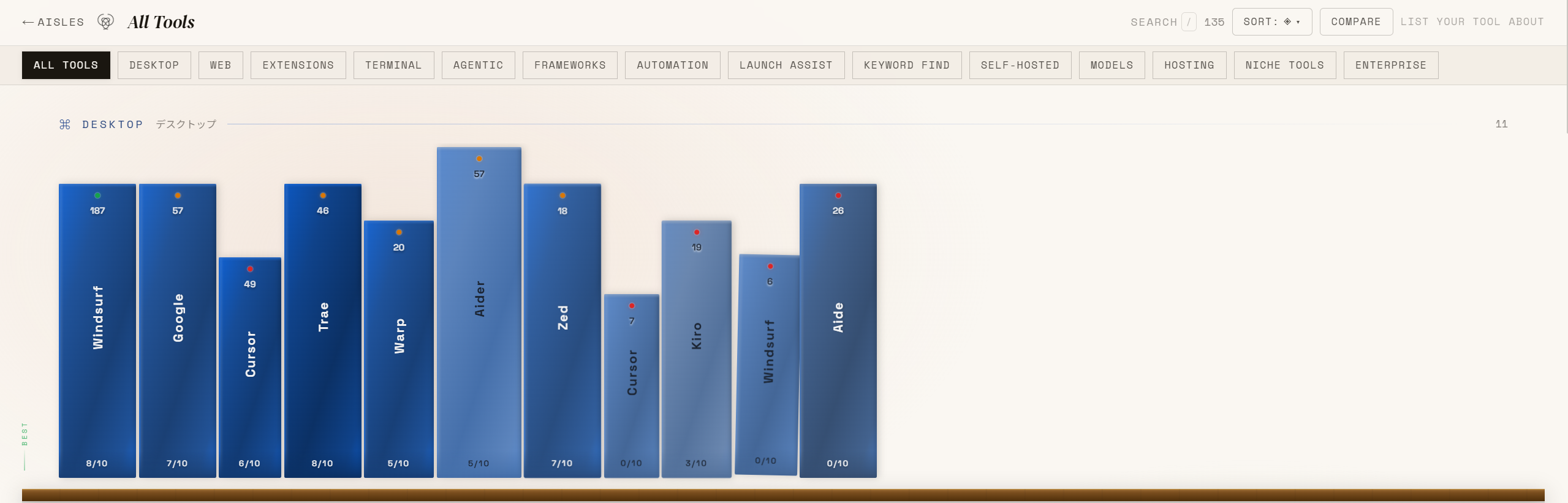Switch to the Keyword Find tab
1568x503 pixels.
tap(907, 65)
